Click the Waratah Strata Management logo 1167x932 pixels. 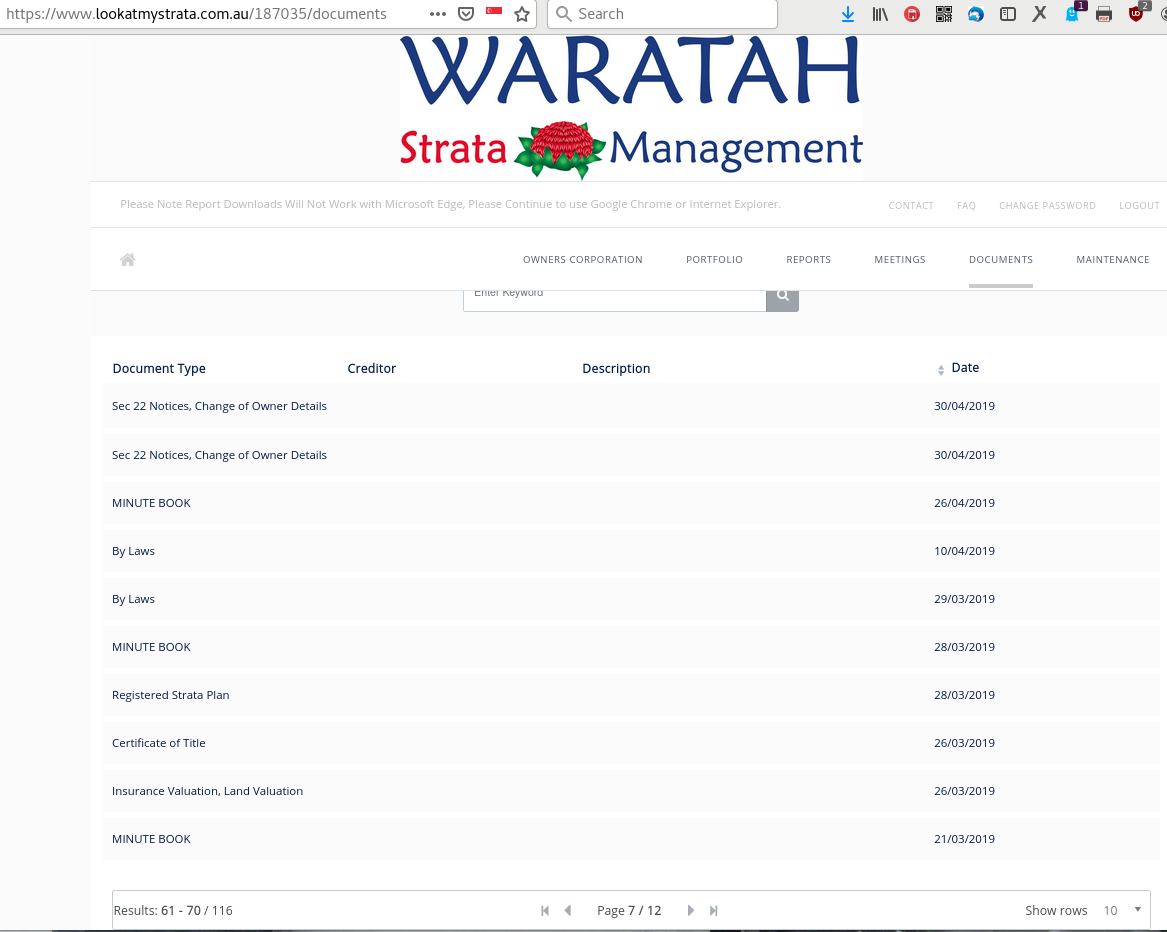point(631,108)
